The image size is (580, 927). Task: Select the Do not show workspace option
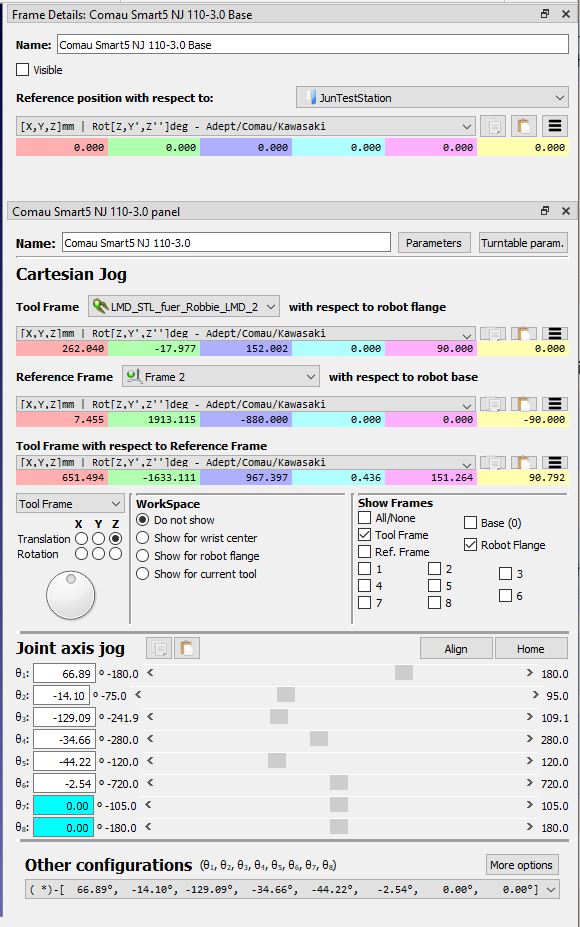click(142, 520)
